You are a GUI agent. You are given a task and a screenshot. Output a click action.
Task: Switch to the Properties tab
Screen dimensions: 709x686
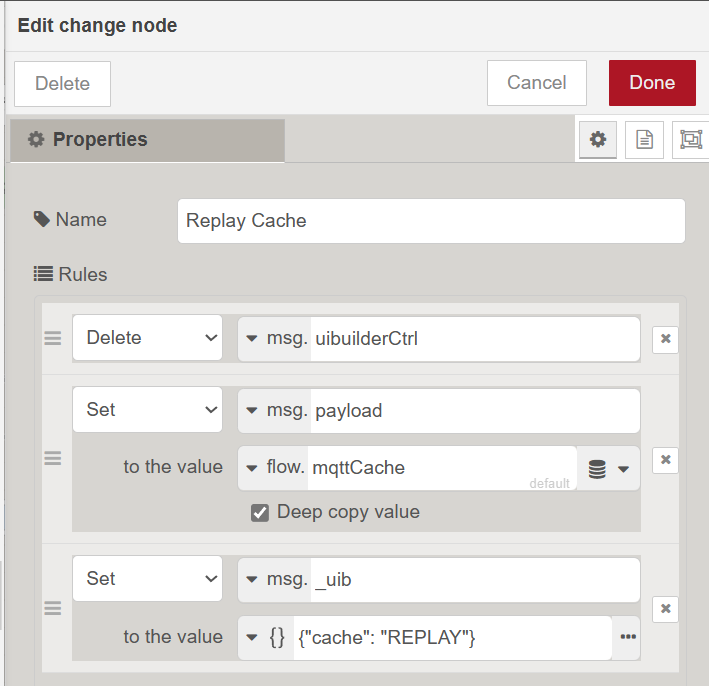(148, 140)
